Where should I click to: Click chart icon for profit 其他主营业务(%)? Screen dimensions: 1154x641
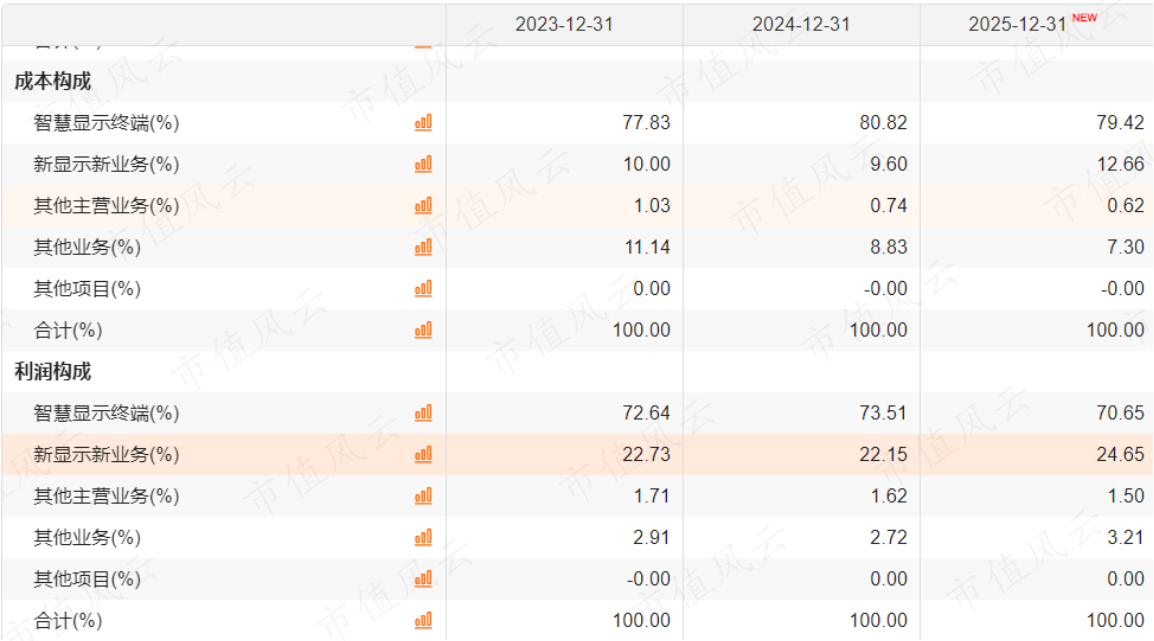tap(423, 496)
